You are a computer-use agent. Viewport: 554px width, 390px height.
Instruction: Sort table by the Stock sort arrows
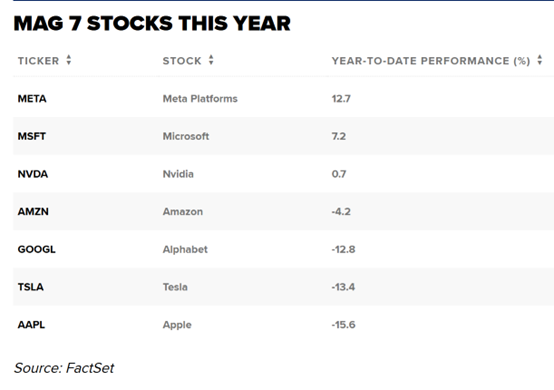pyautogui.click(x=211, y=60)
